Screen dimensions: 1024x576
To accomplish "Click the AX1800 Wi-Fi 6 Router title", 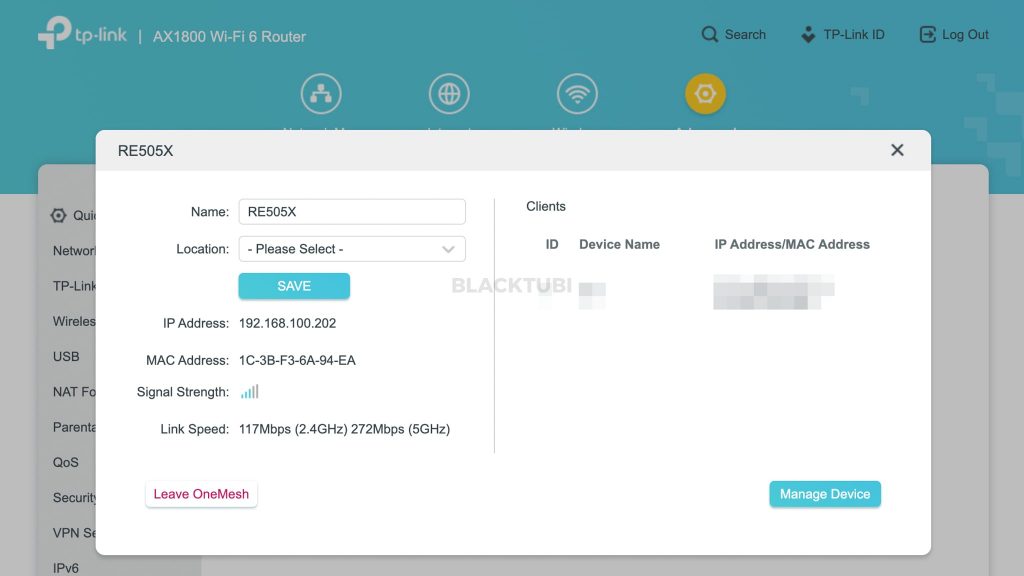I will pyautogui.click(x=229, y=37).
